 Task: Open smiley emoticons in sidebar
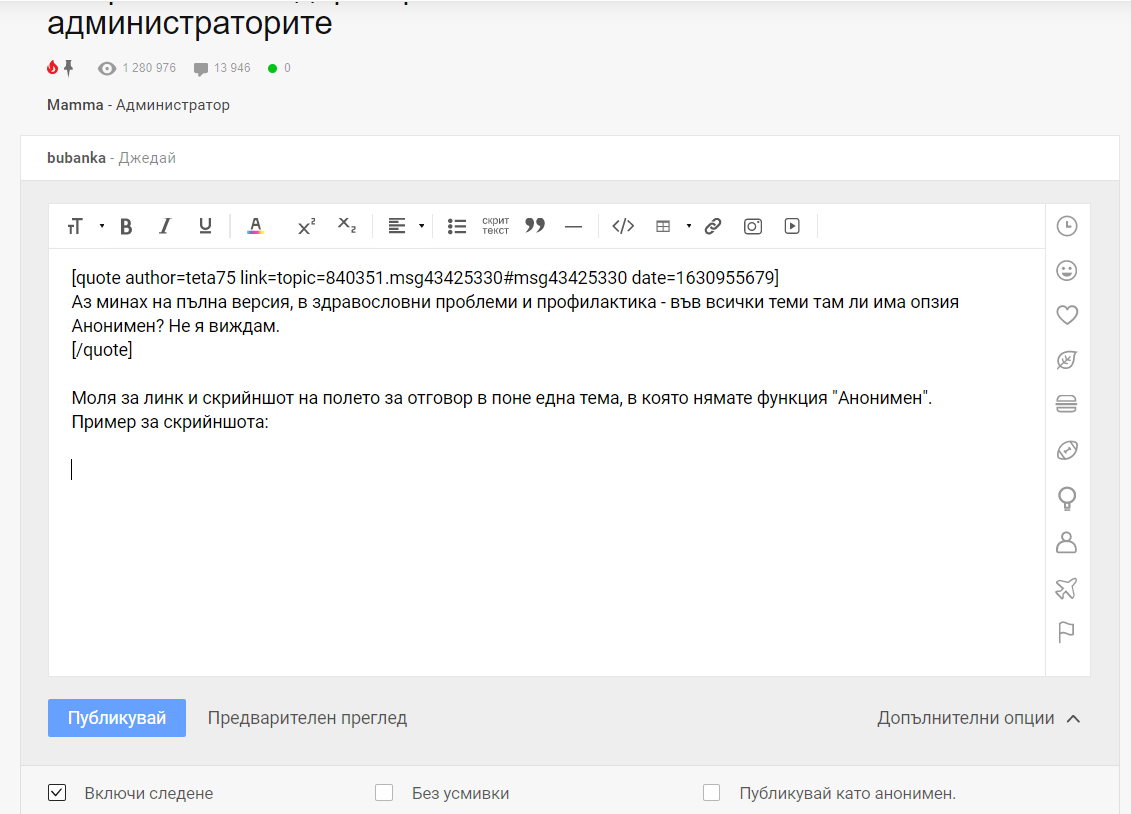(1067, 271)
